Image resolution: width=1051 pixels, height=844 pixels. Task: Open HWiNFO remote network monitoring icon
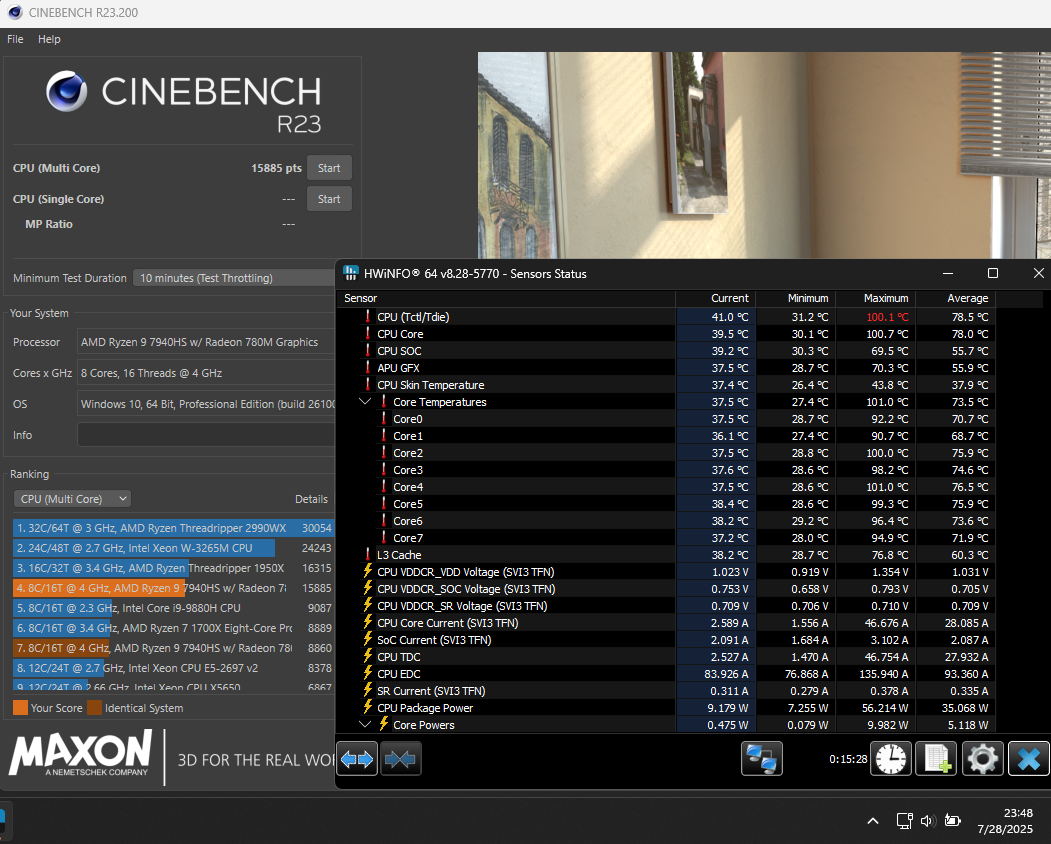click(761, 759)
